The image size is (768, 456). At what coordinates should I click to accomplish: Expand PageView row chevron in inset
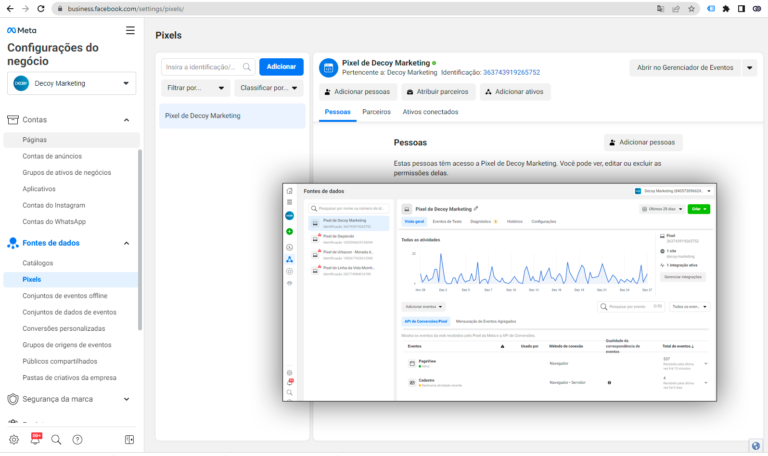point(706,363)
